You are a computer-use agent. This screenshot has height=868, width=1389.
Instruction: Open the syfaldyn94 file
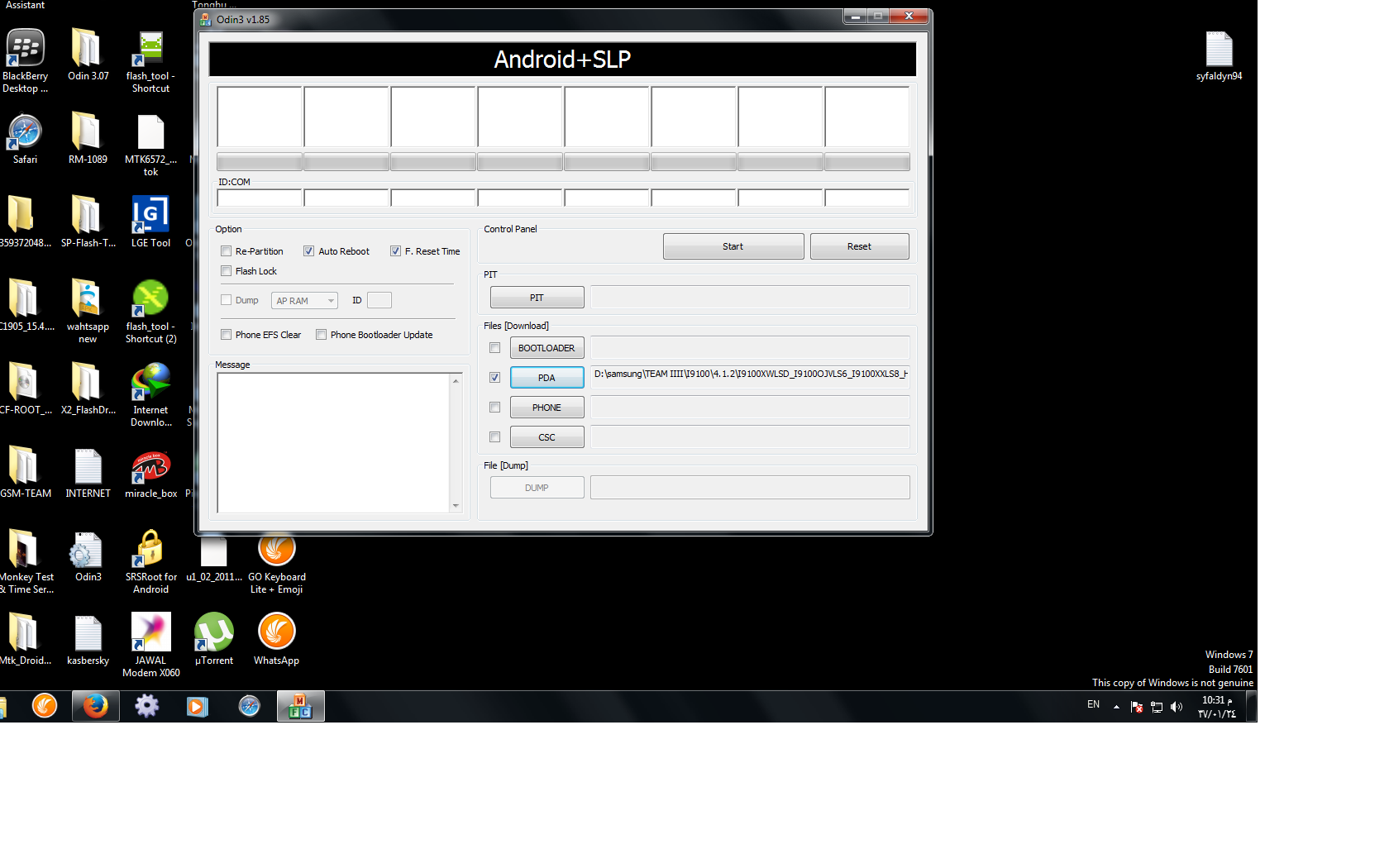point(1219,55)
